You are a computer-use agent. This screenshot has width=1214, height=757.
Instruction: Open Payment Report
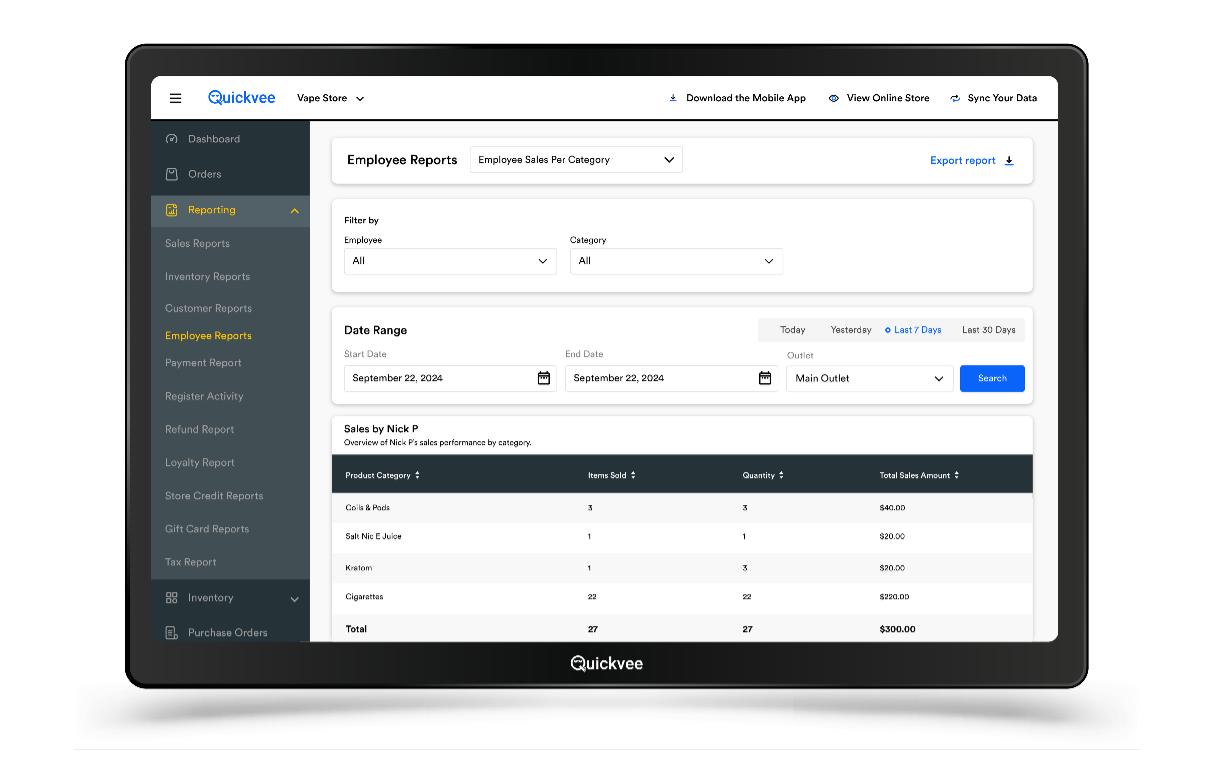pos(203,363)
